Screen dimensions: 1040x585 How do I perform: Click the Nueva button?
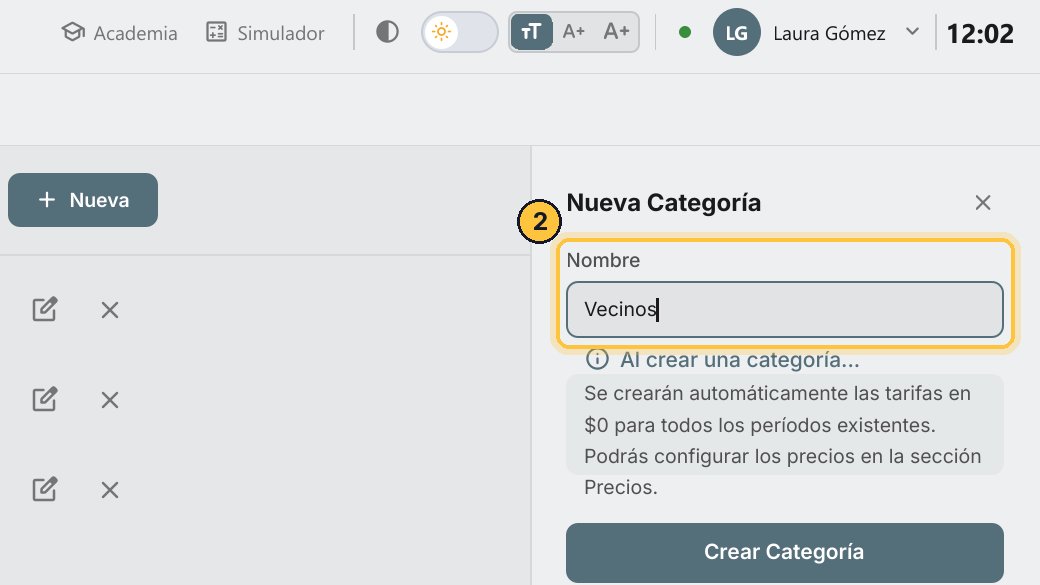(83, 200)
